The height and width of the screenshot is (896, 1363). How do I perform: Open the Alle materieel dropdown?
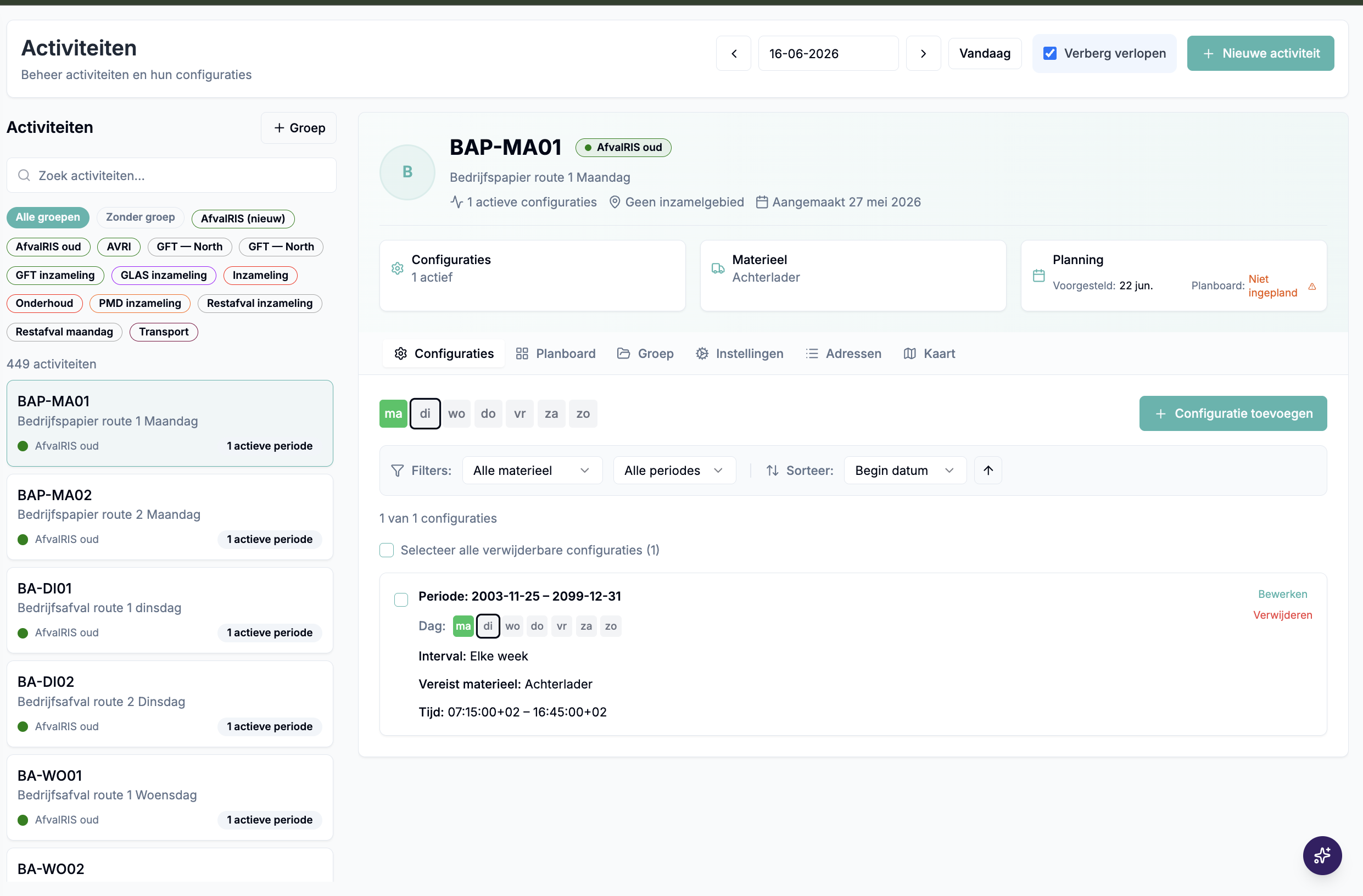tap(532, 470)
